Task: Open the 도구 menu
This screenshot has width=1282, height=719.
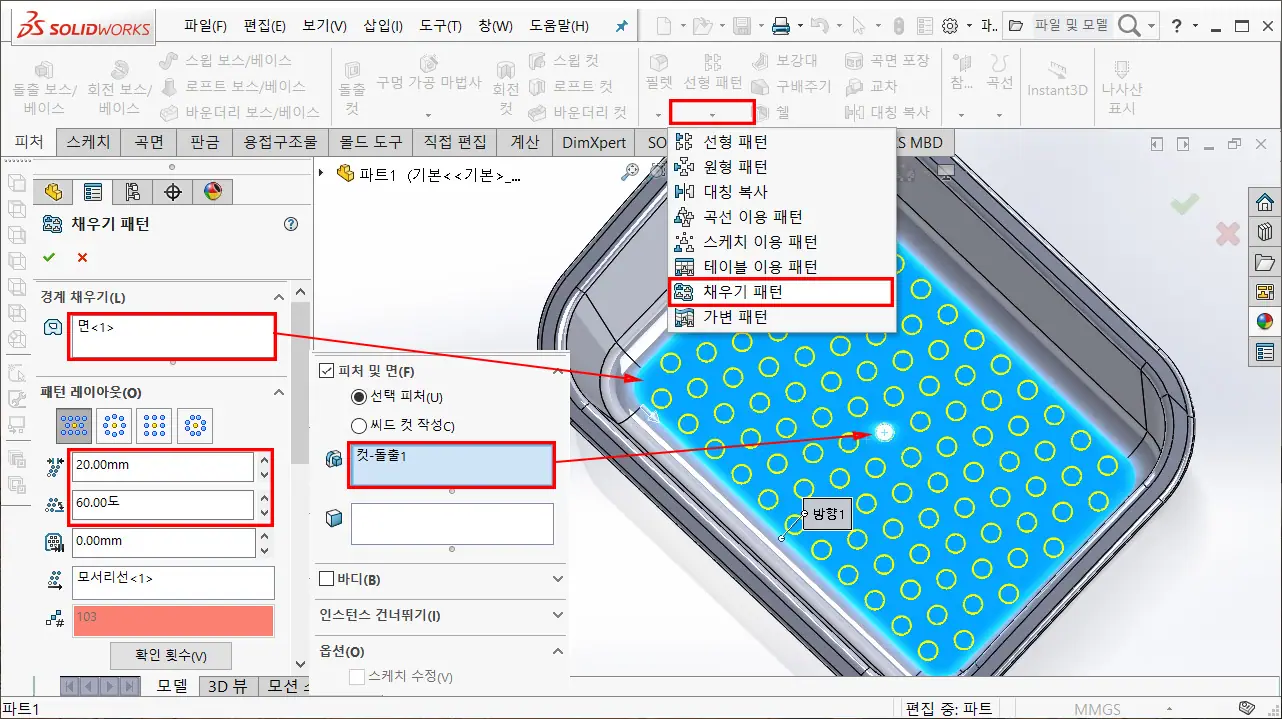Action: click(x=441, y=26)
